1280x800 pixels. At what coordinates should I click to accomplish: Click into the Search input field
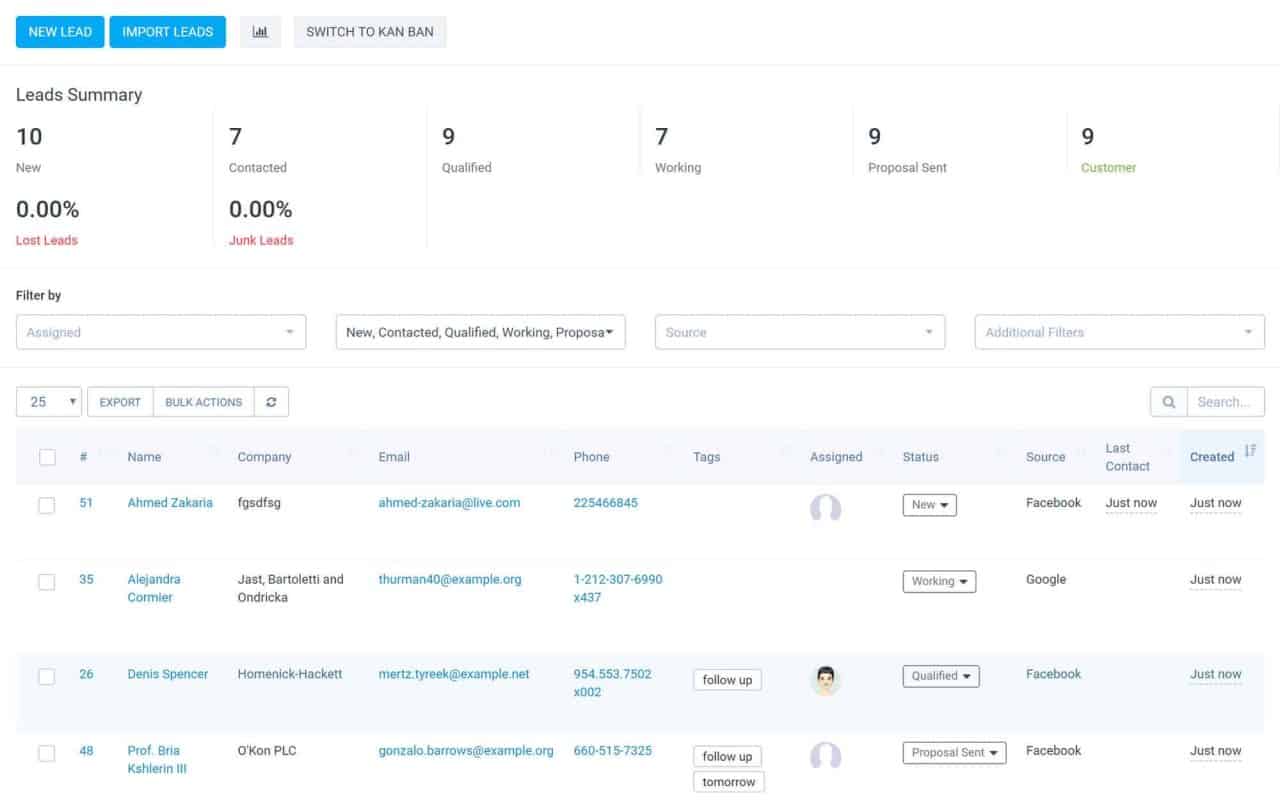point(1224,402)
